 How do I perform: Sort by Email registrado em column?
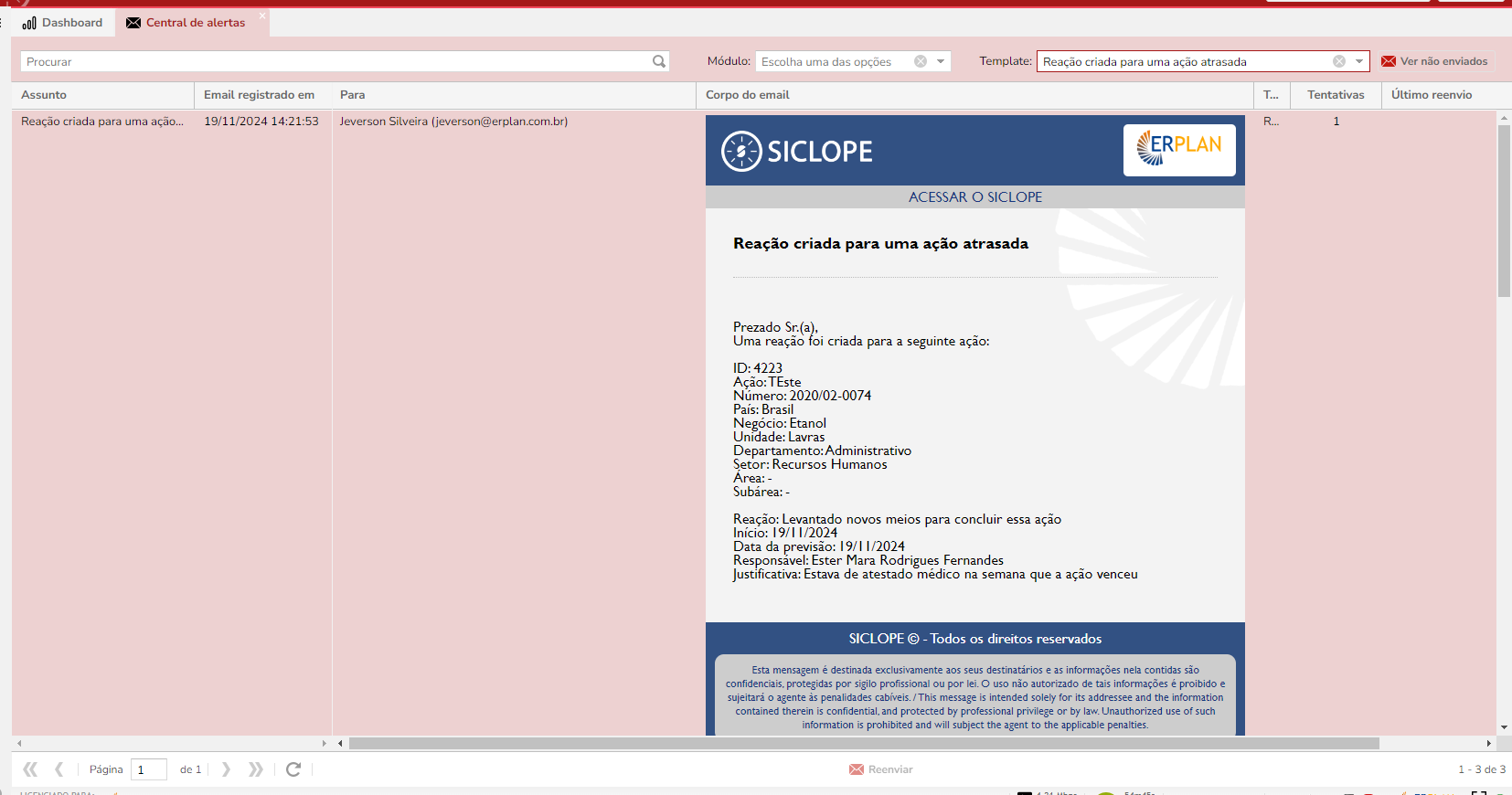262,95
